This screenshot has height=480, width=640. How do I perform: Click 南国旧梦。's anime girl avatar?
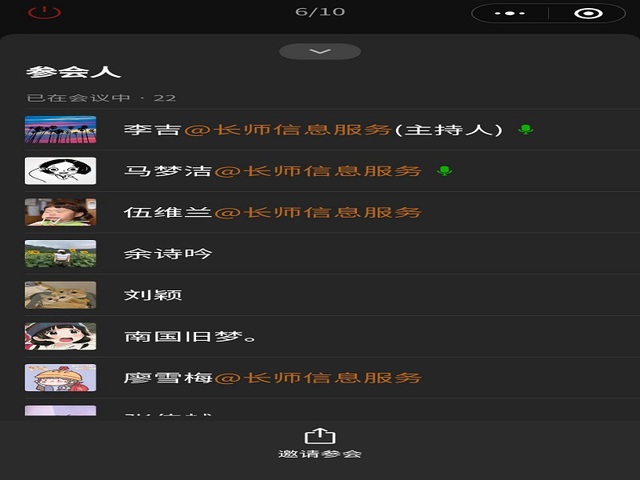point(60,336)
